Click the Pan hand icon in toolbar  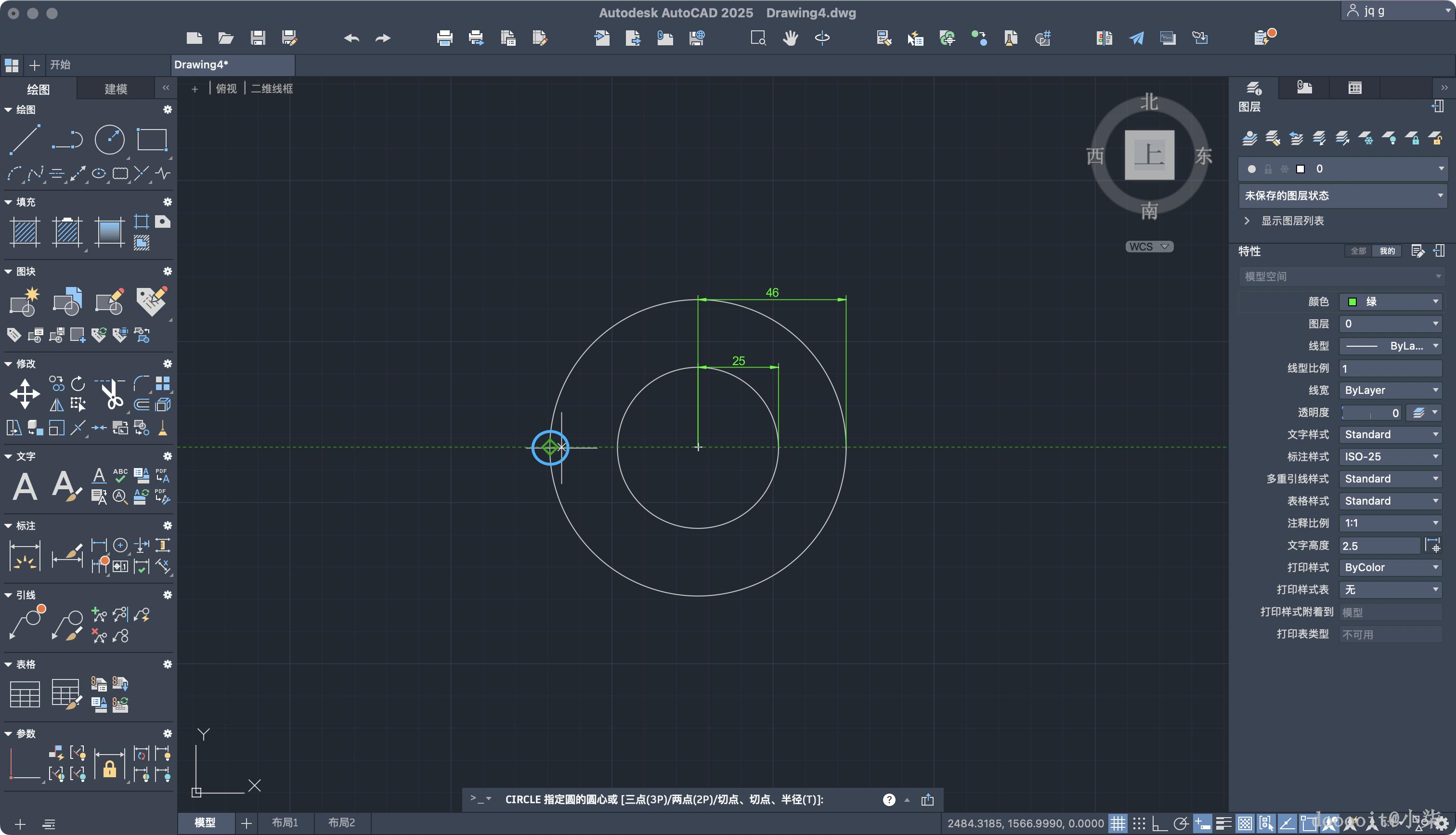tap(791, 39)
